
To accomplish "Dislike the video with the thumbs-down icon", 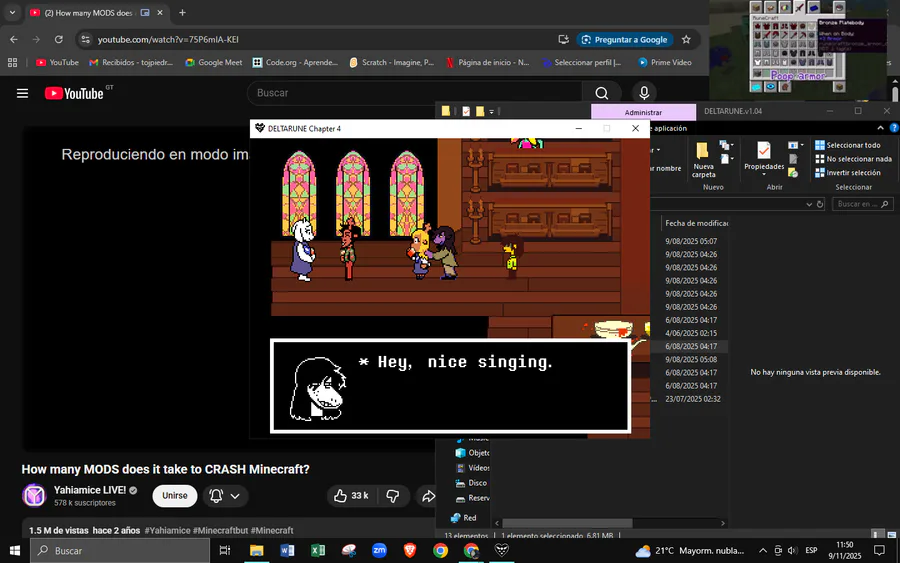I will coord(393,496).
